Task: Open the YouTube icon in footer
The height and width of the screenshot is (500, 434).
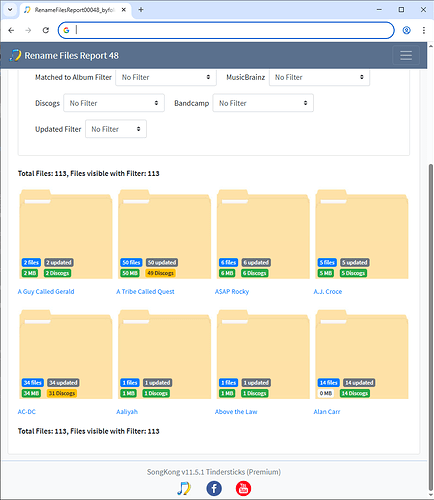Action: 243,488
